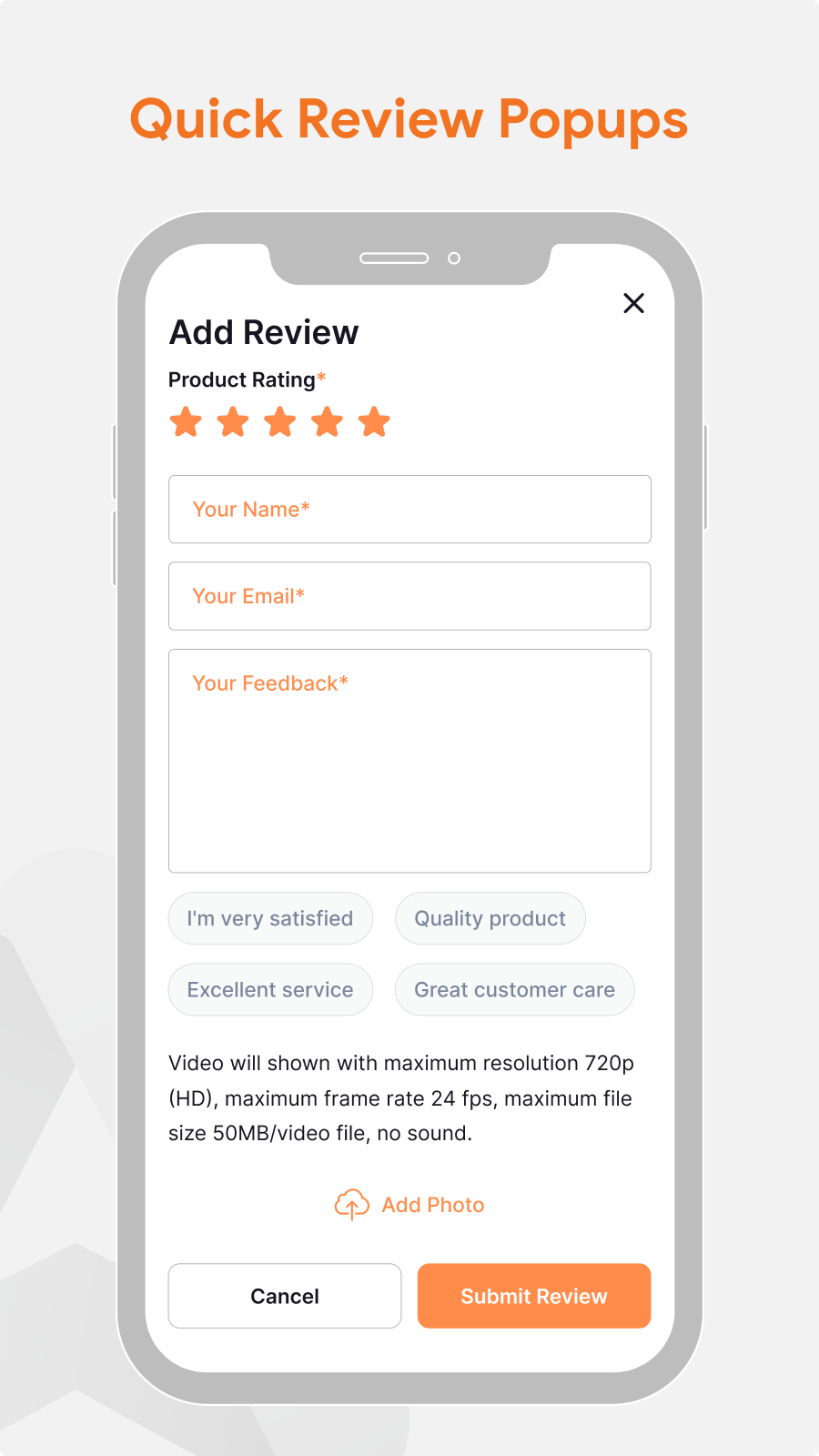Click the cloud upload icon above Add Photo
The image size is (819, 1456).
[352, 1204]
